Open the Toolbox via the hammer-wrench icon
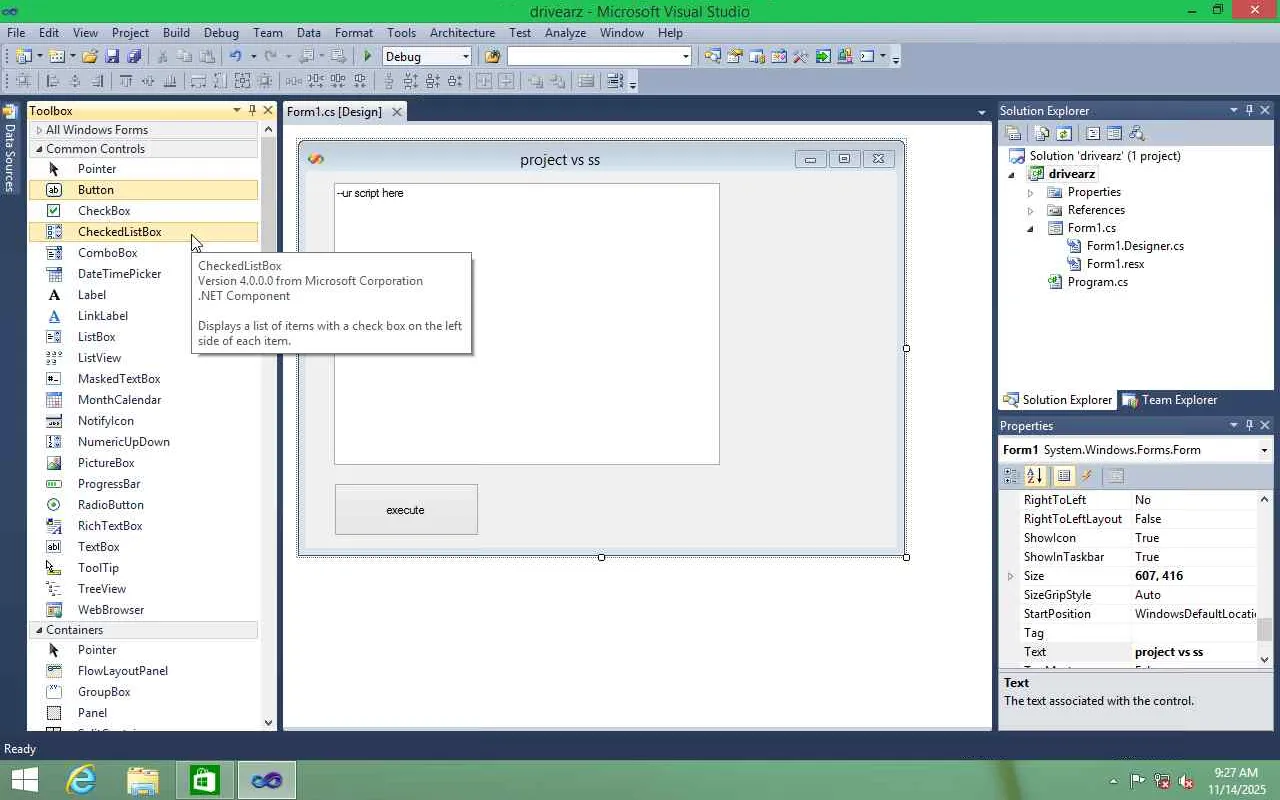Viewport: 1280px width, 800px height. tap(801, 57)
